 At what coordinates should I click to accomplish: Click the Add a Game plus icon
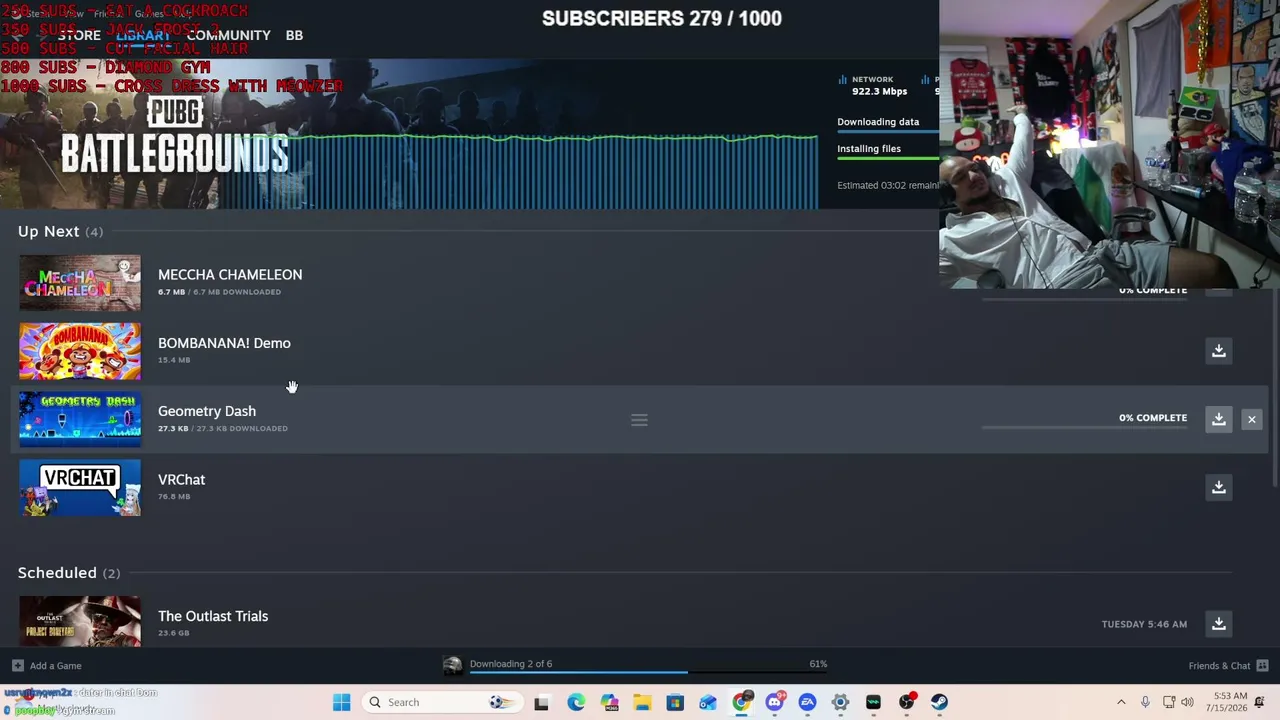point(18,666)
